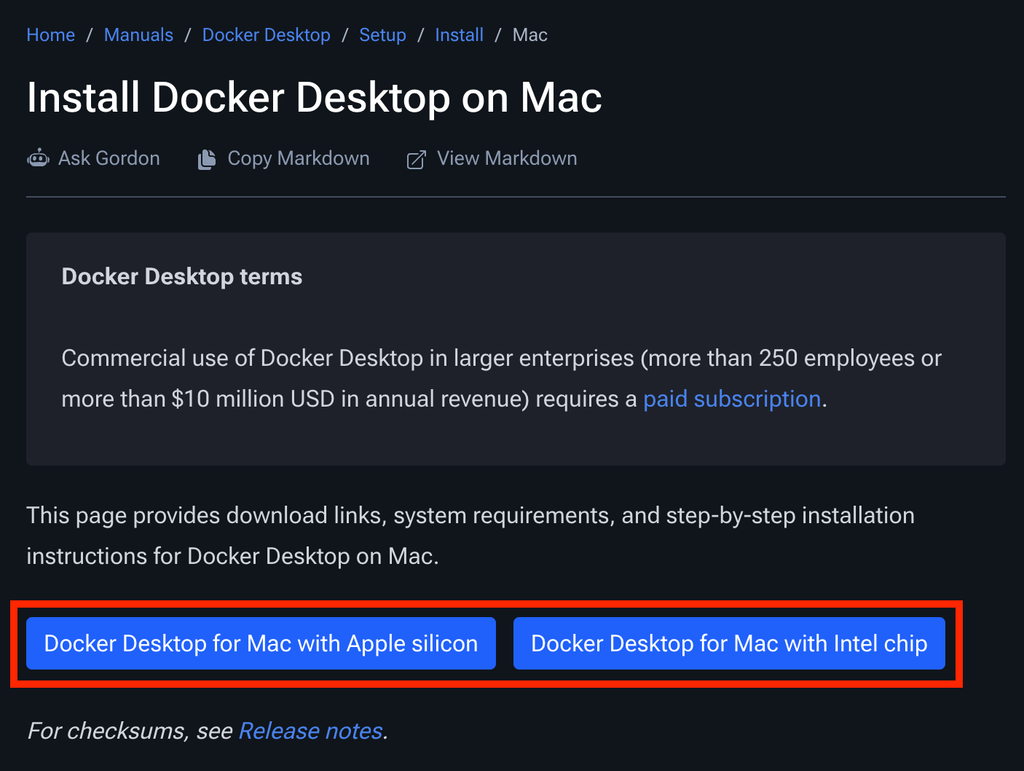
Task: Click the 'Commercial use of Docker Desktop' paragraph
Action: (502, 379)
